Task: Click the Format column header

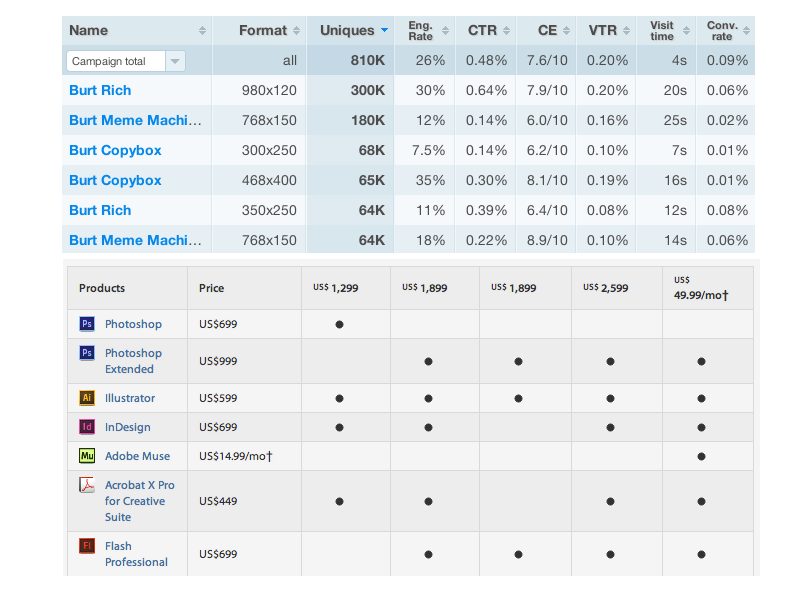Action: tap(265, 30)
